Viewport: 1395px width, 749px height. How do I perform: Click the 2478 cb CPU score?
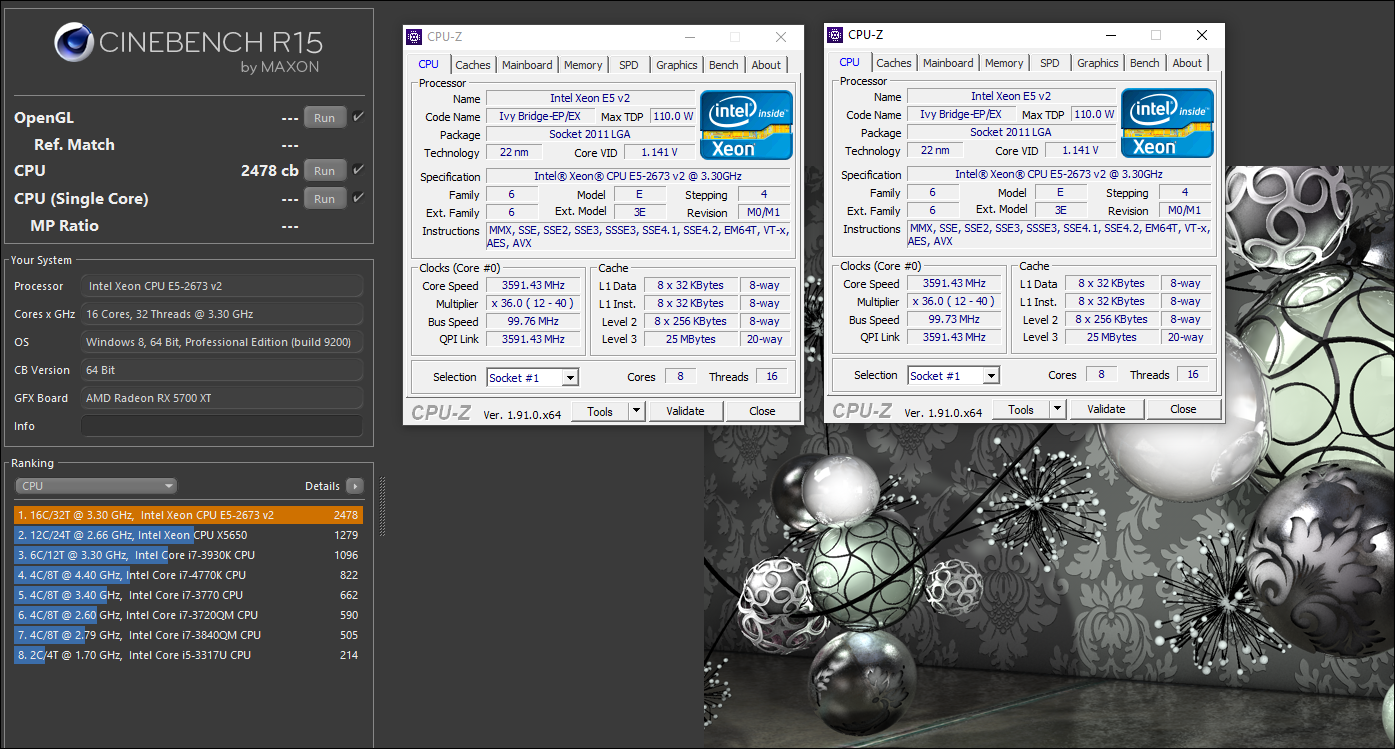point(269,171)
